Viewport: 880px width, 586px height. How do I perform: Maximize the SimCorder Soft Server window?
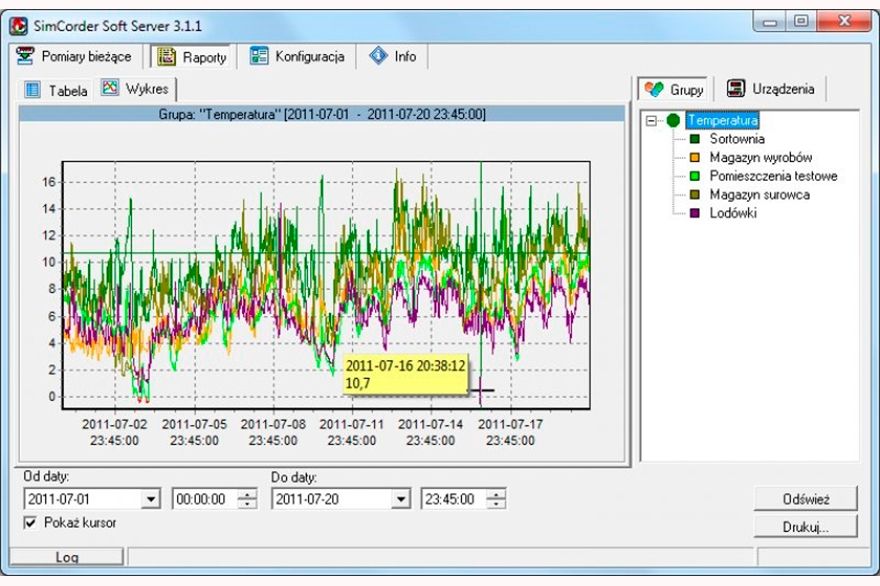coord(801,22)
